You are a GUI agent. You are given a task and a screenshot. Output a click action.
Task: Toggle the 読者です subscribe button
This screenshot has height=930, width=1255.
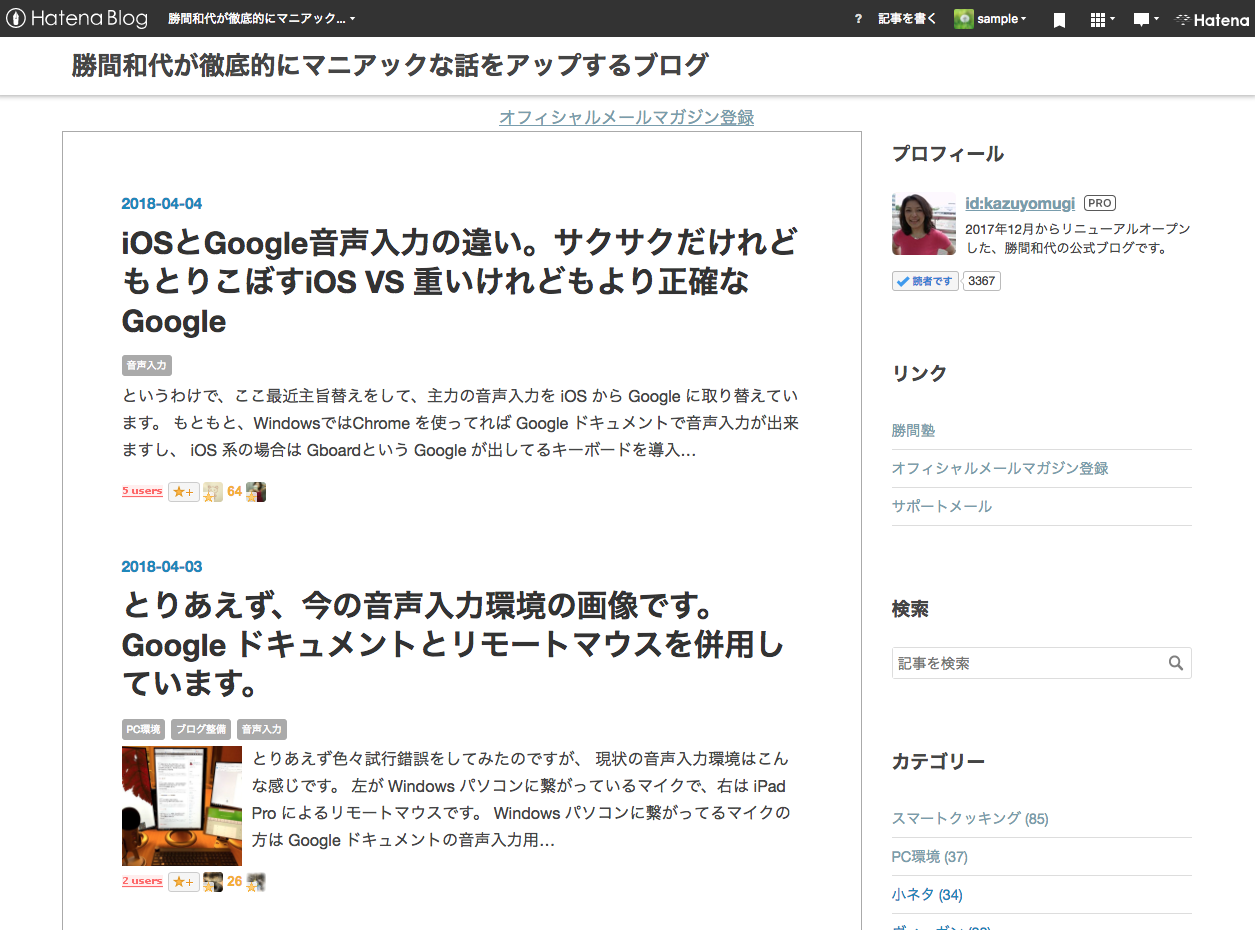[925, 281]
